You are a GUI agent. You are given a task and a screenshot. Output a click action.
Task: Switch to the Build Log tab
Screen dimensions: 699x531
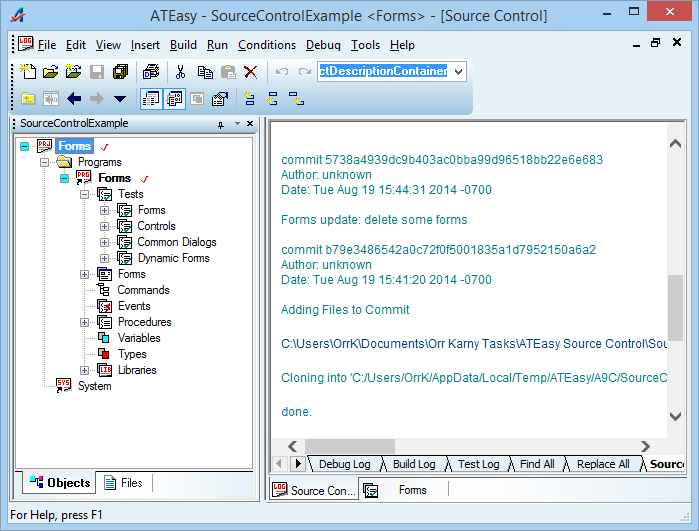[x=414, y=464]
